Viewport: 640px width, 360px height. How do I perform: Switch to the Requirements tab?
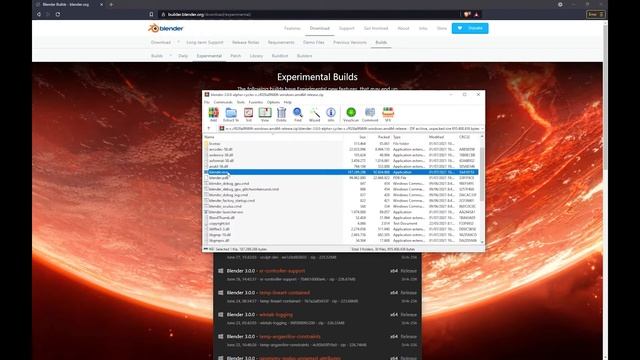pos(281,42)
